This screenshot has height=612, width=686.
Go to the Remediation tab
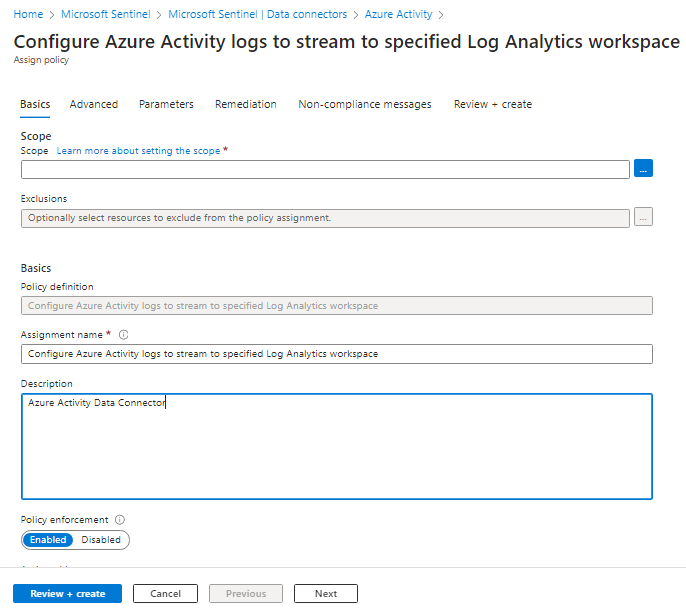[x=245, y=105]
